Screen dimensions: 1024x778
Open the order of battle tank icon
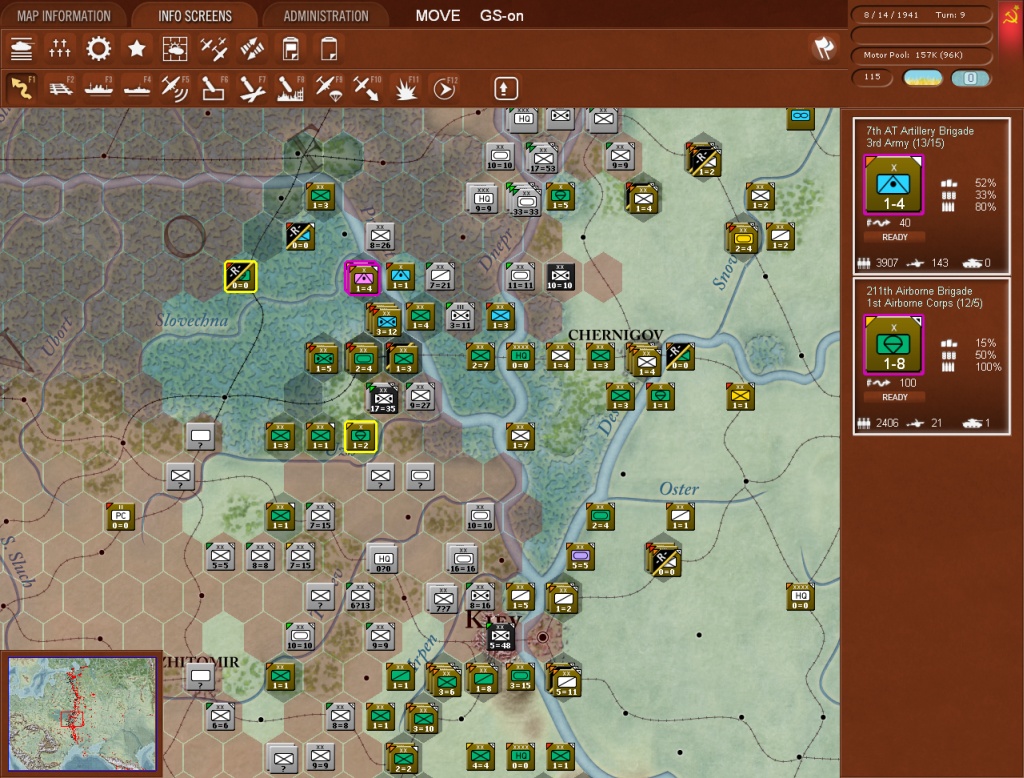pos(22,49)
